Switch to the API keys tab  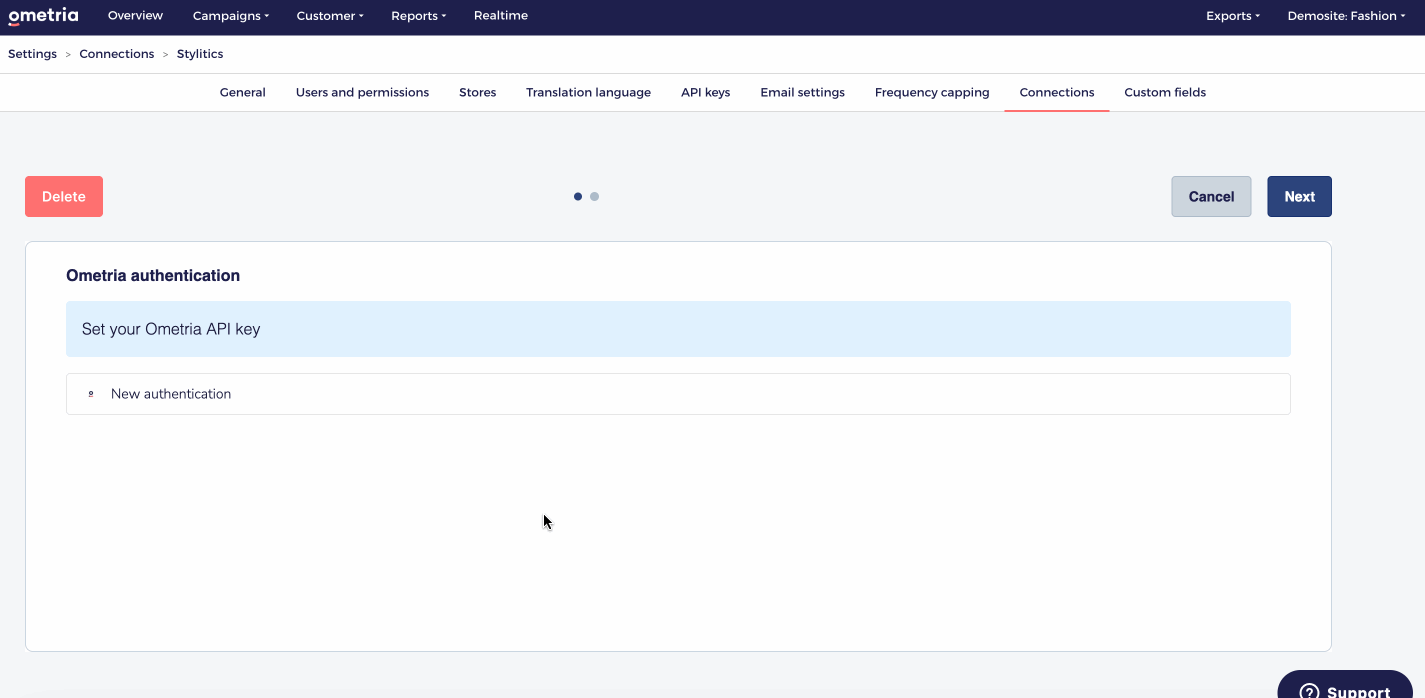click(x=706, y=92)
